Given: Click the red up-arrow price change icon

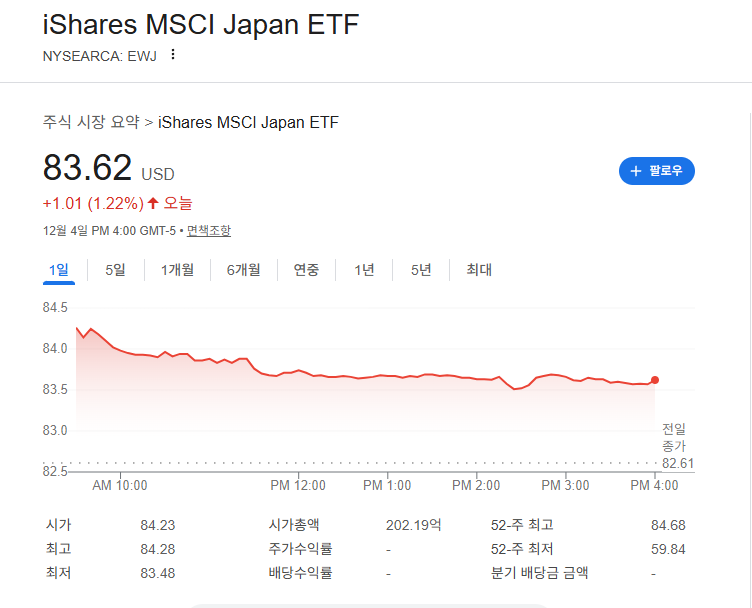Looking at the screenshot, I should click(x=153, y=203).
